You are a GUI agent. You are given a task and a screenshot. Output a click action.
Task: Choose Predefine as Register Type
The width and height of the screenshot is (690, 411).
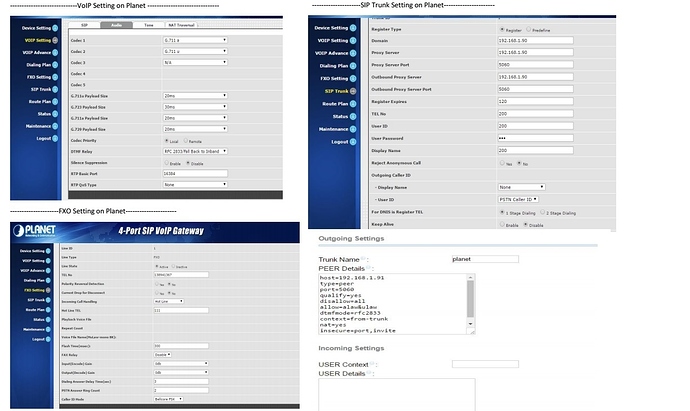click(x=525, y=30)
